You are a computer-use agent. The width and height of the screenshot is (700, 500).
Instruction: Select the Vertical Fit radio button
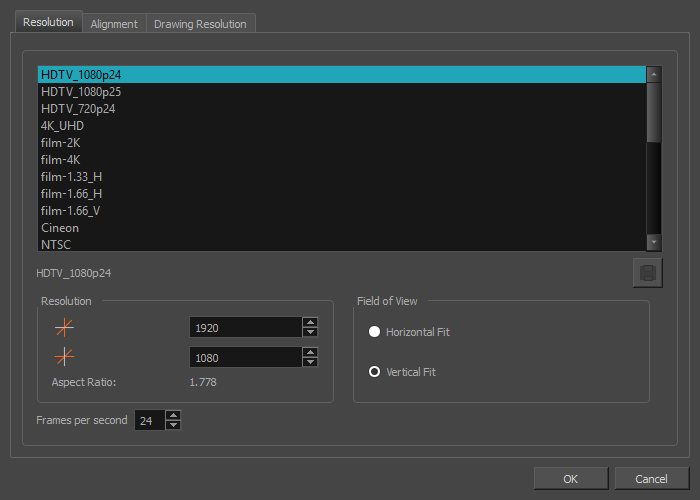[x=374, y=371]
